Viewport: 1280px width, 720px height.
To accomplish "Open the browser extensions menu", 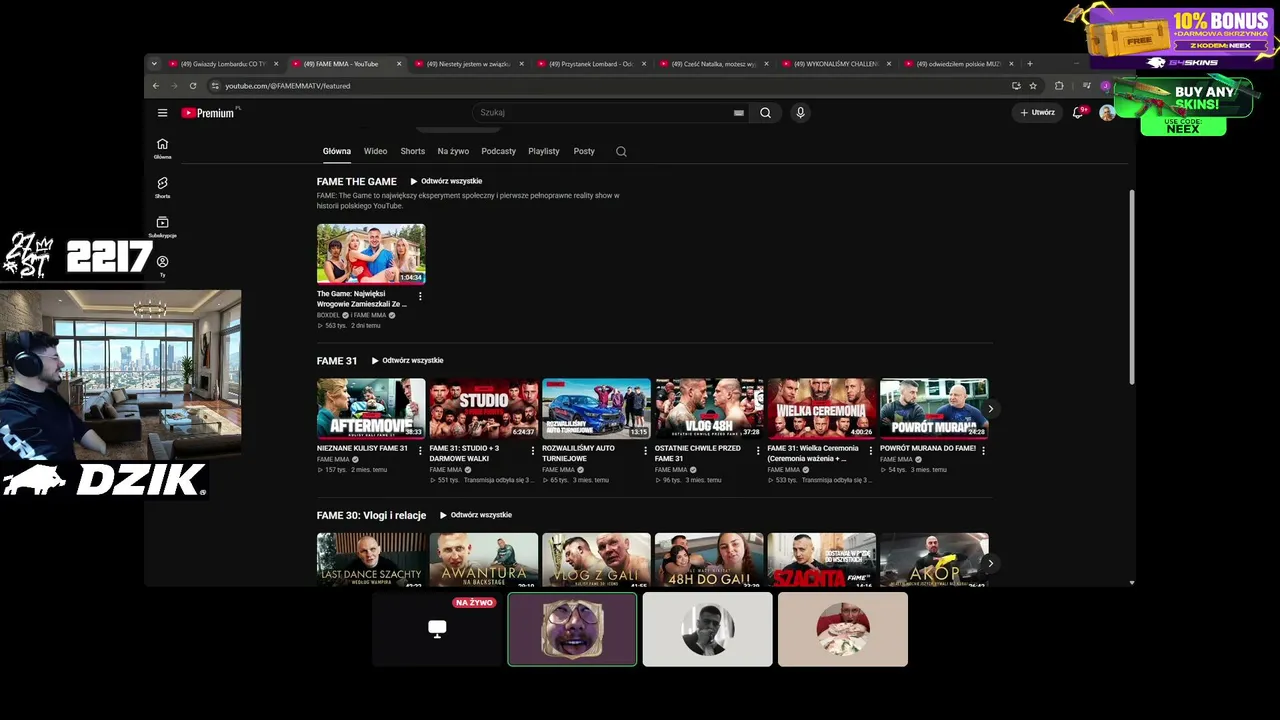I will coord(1059,86).
